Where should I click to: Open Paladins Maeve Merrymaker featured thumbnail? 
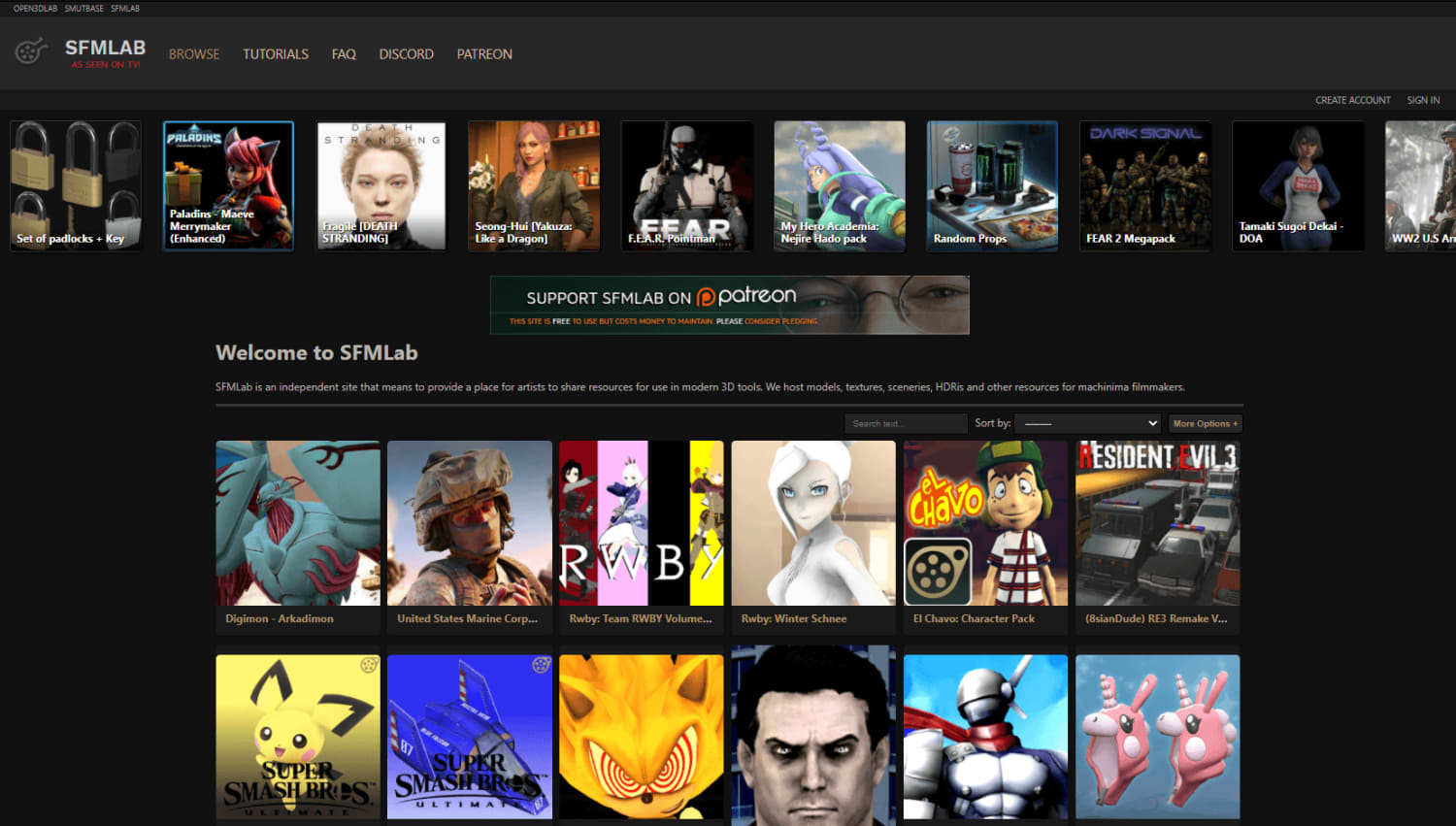point(228,186)
